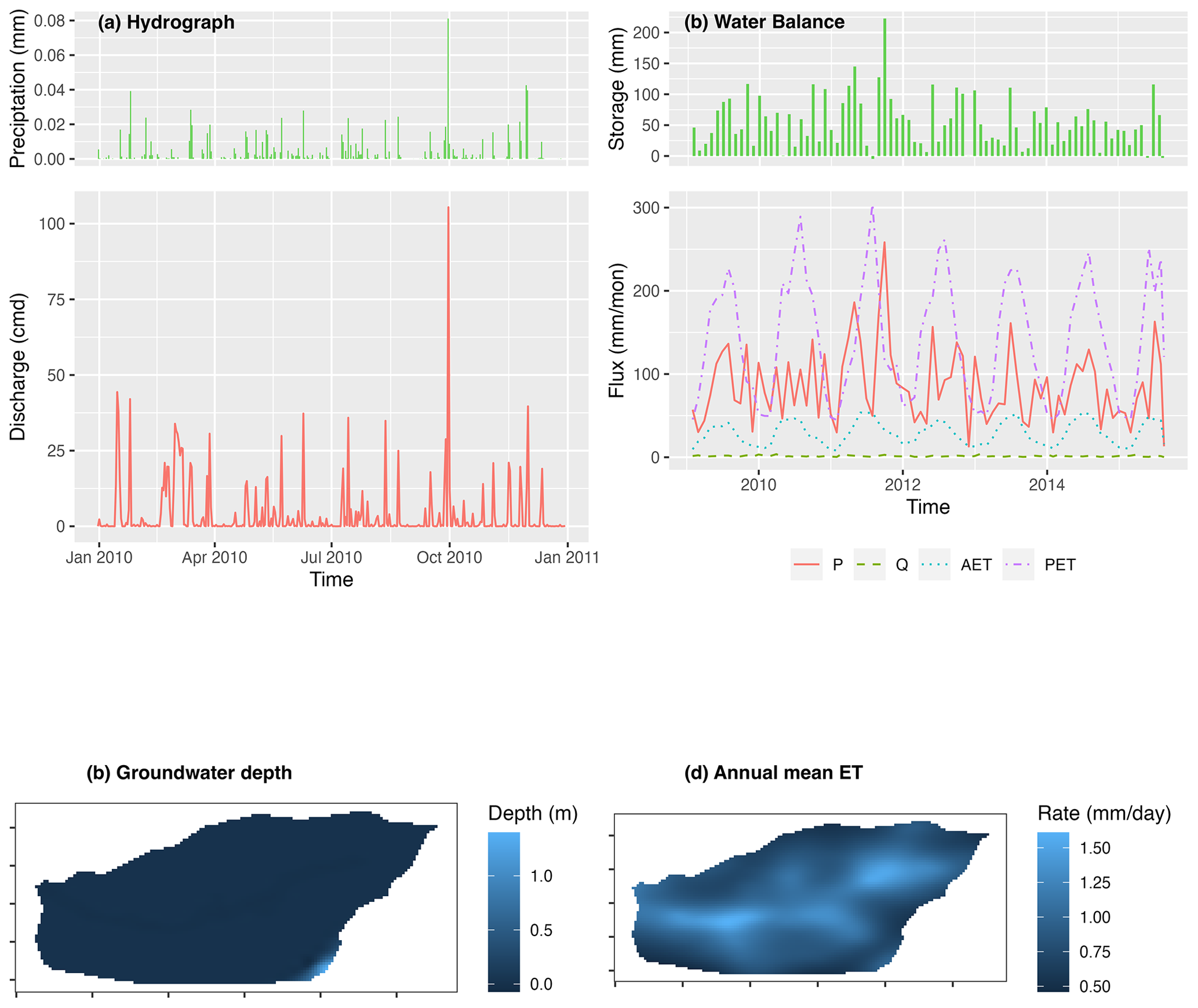Image resolution: width=1198 pixels, height=1008 pixels.
Task: Click the Q dashed legend swatch
Action: click(869, 564)
